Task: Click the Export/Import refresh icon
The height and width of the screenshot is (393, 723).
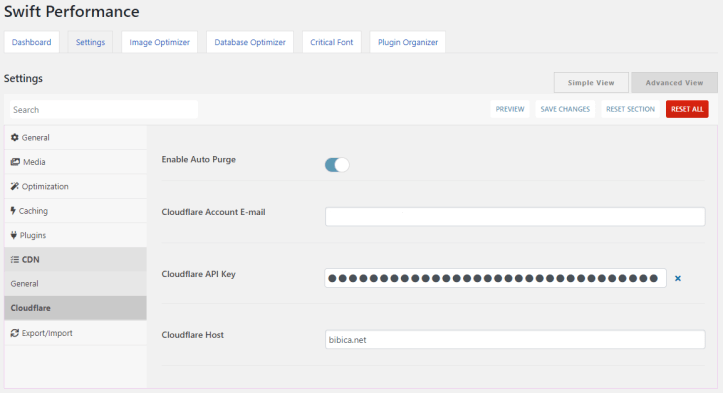Action: click(15, 333)
